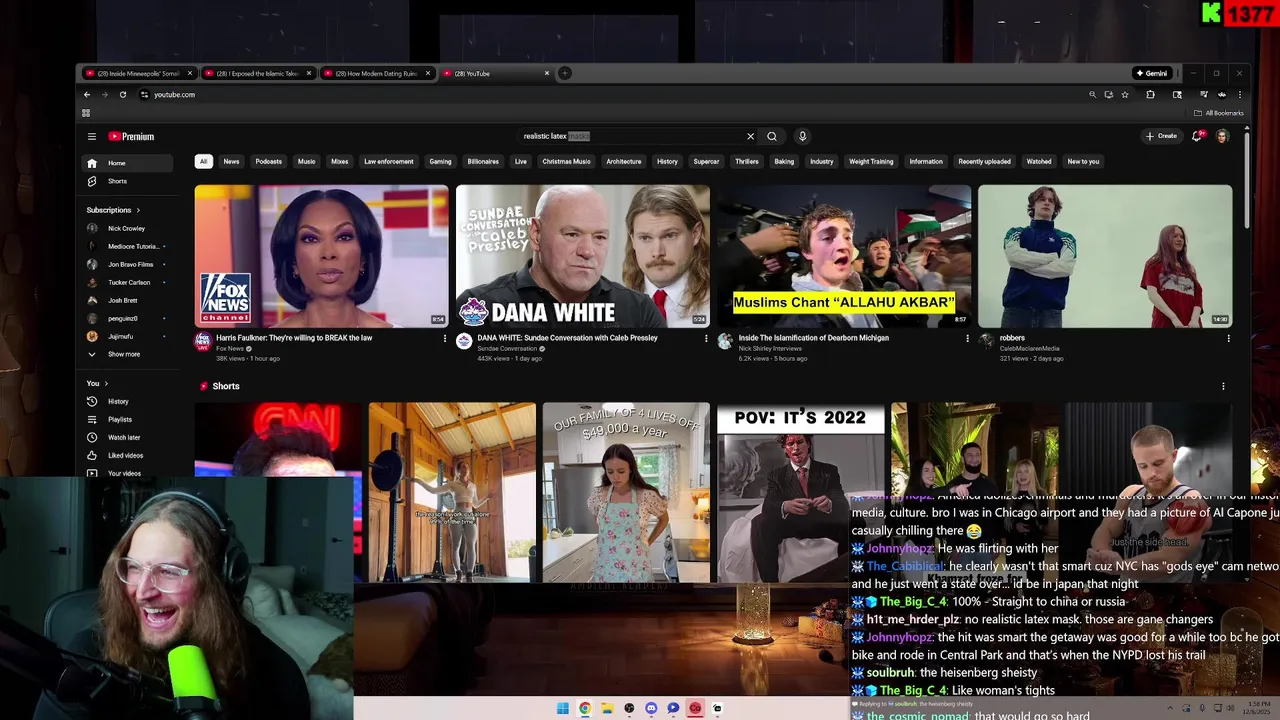Open the POV: IT'S 2022 short
This screenshot has height=720, width=1280.
pyautogui.click(x=800, y=492)
